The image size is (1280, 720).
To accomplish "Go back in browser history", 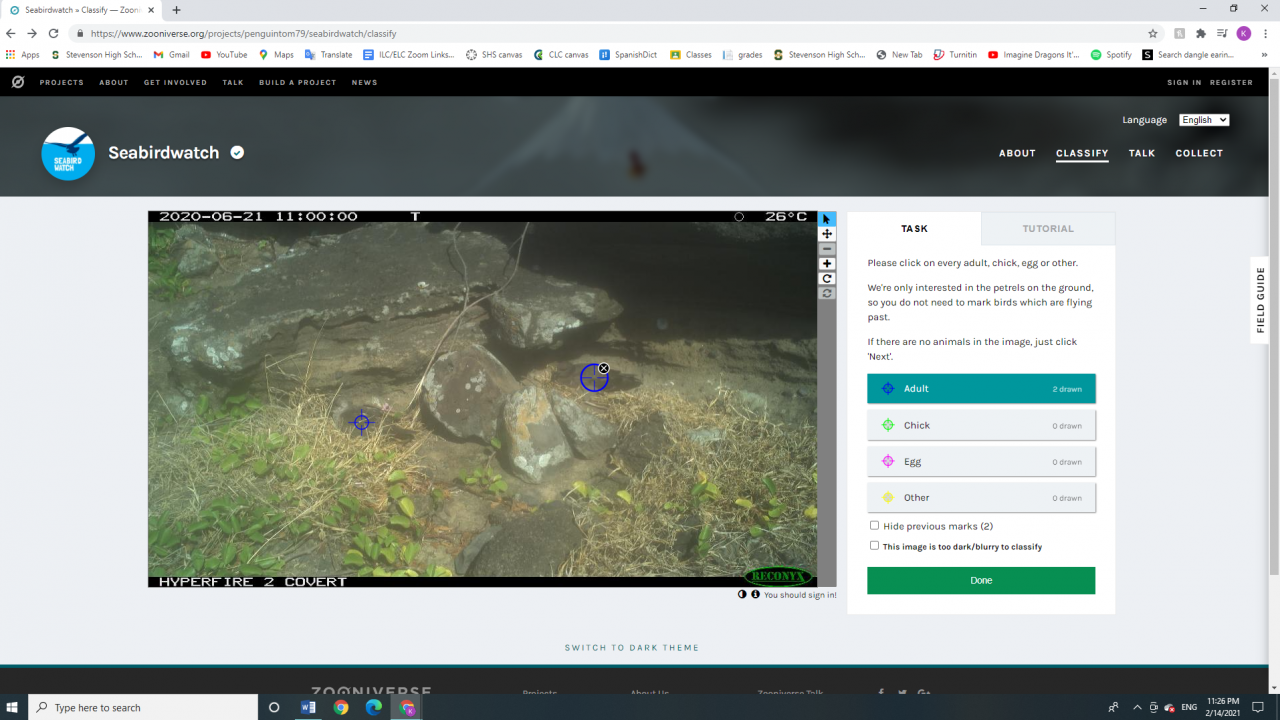I will [x=11, y=33].
